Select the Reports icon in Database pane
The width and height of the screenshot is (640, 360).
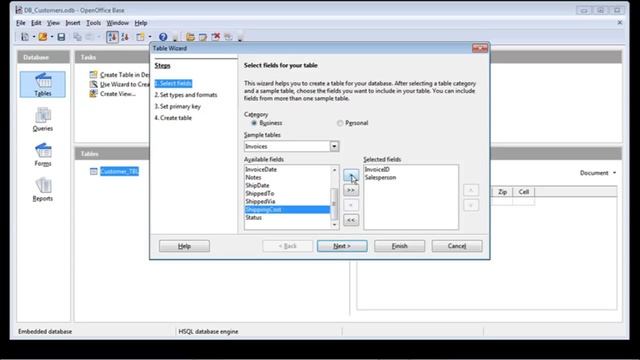[x=42, y=189]
